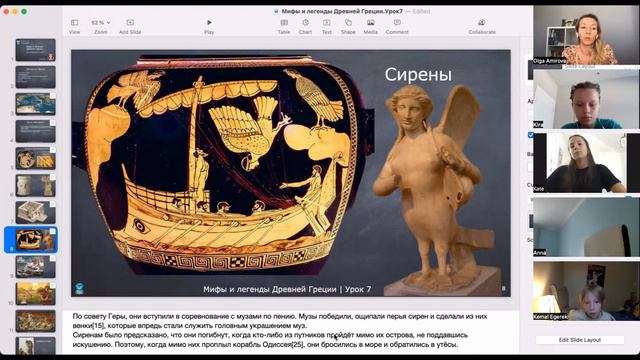Click the slide title 'Сирены'
This screenshot has width=640, height=360.
click(418, 75)
